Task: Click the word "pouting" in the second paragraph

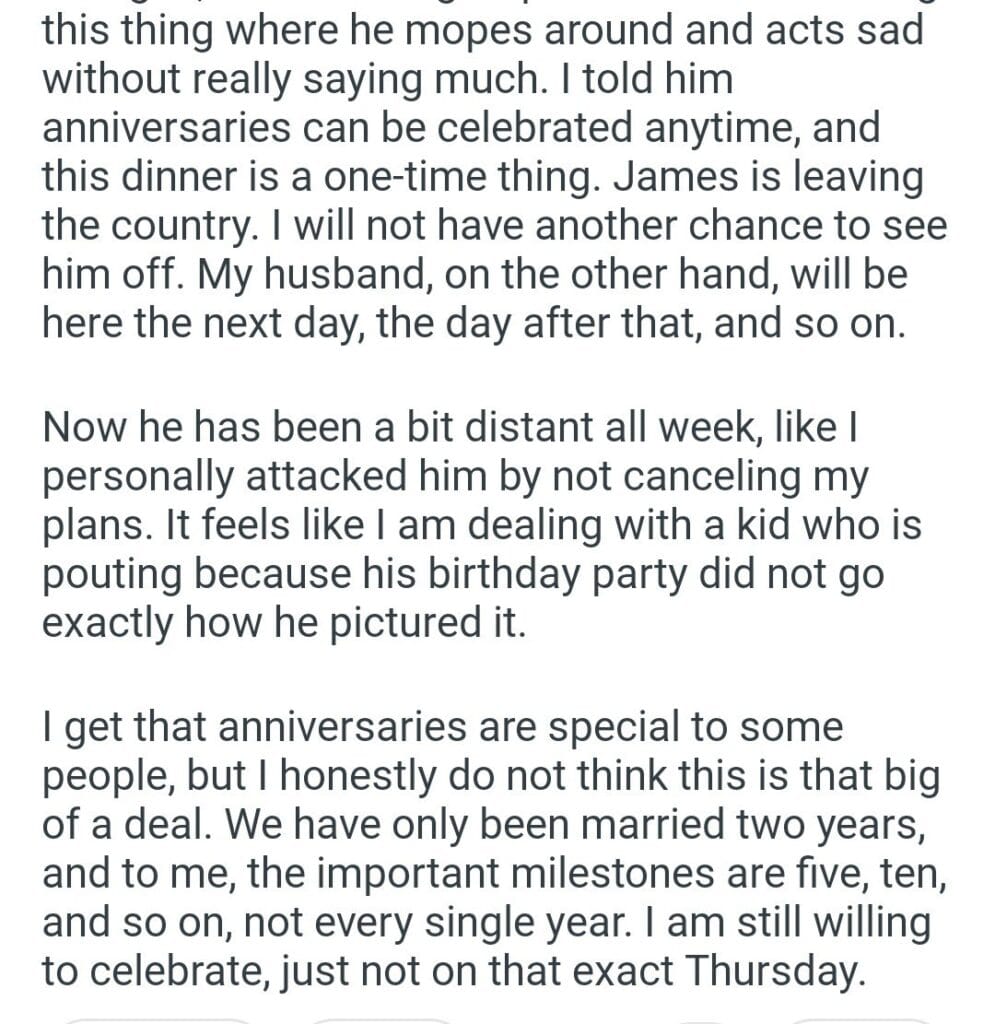Action: pos(110,574)
